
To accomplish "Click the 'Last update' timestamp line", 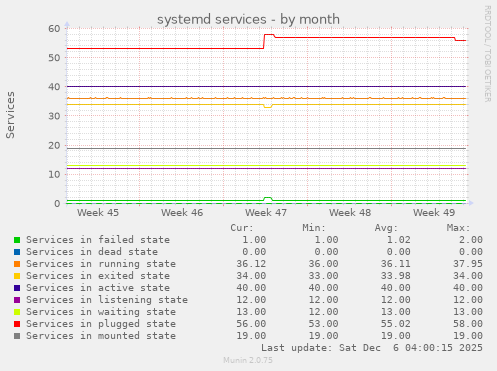I will [372, 348].
